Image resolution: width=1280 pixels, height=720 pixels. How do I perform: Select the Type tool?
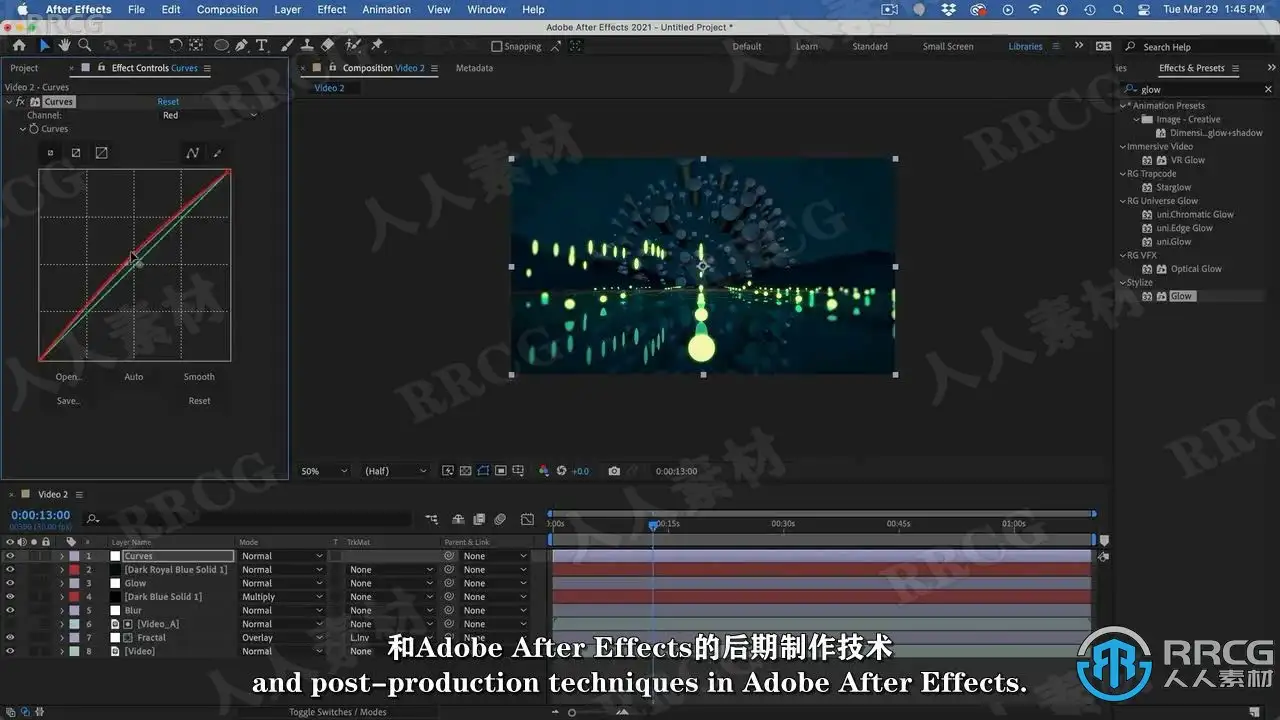coord(262,46)
